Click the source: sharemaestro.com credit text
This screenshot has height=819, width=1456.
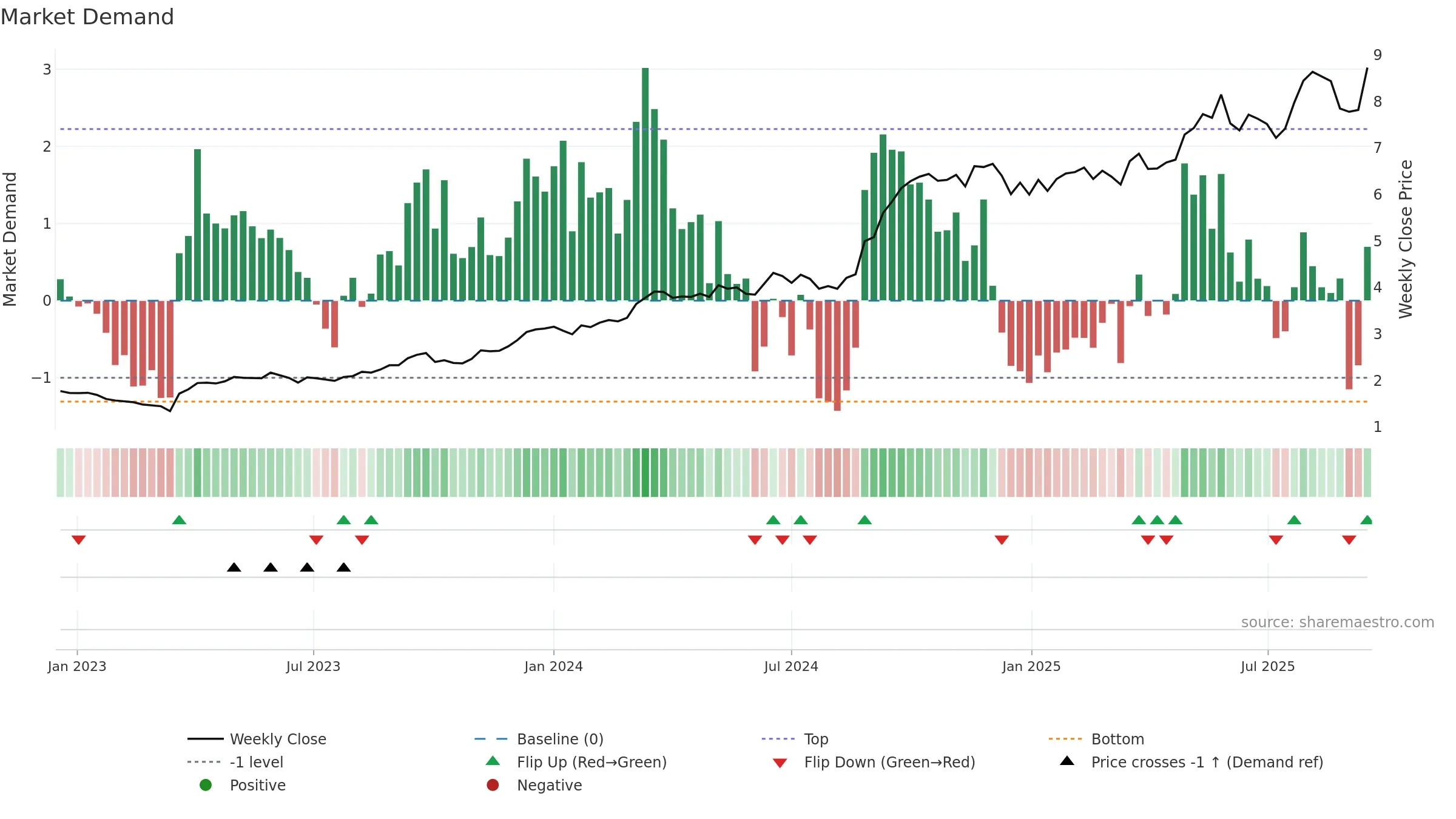[x=1338, y=622]
